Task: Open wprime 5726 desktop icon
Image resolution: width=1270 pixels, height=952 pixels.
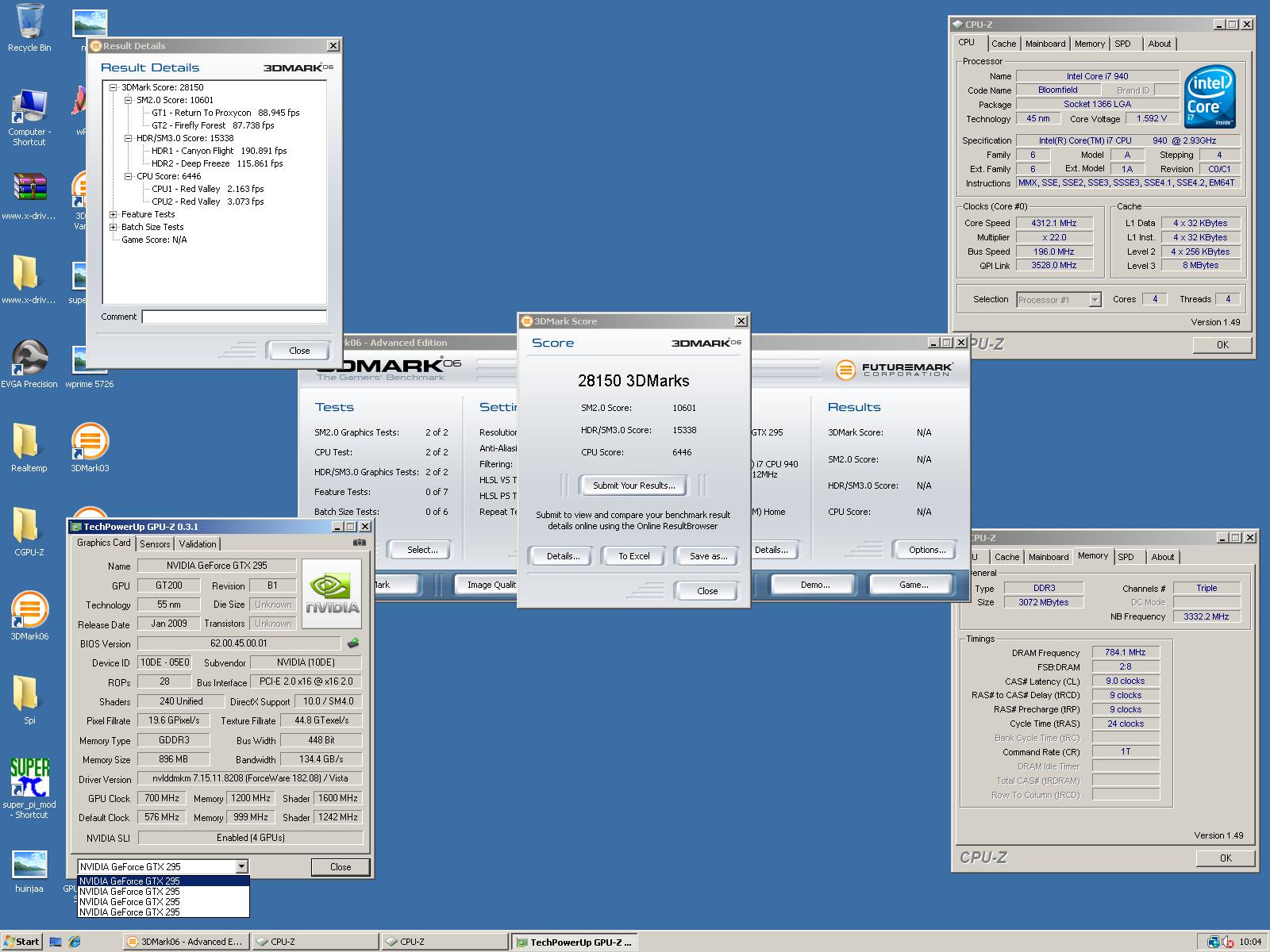Action: tap(89, 367)
